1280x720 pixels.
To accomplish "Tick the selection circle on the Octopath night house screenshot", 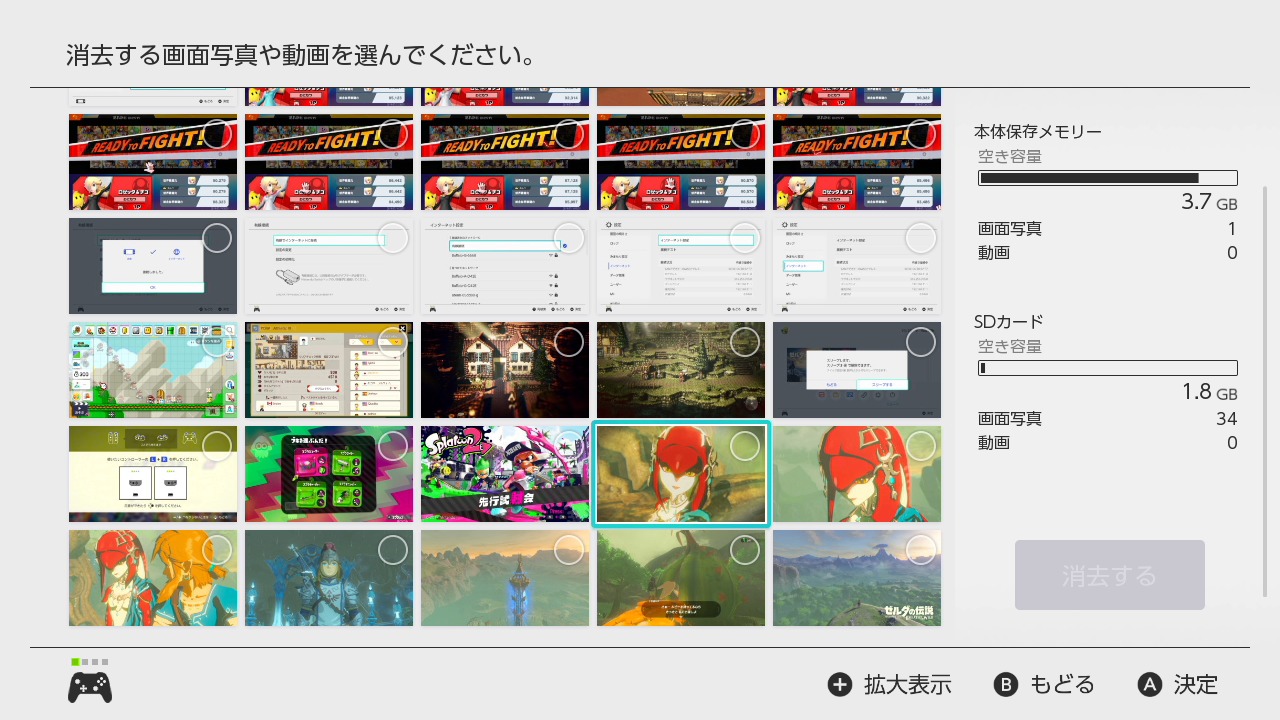I will (x=569, y=342).
